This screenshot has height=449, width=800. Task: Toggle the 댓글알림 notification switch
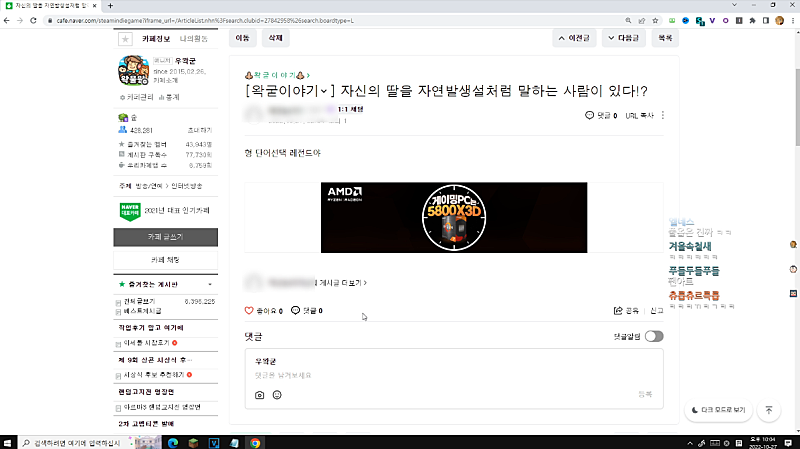pos(654,336)
